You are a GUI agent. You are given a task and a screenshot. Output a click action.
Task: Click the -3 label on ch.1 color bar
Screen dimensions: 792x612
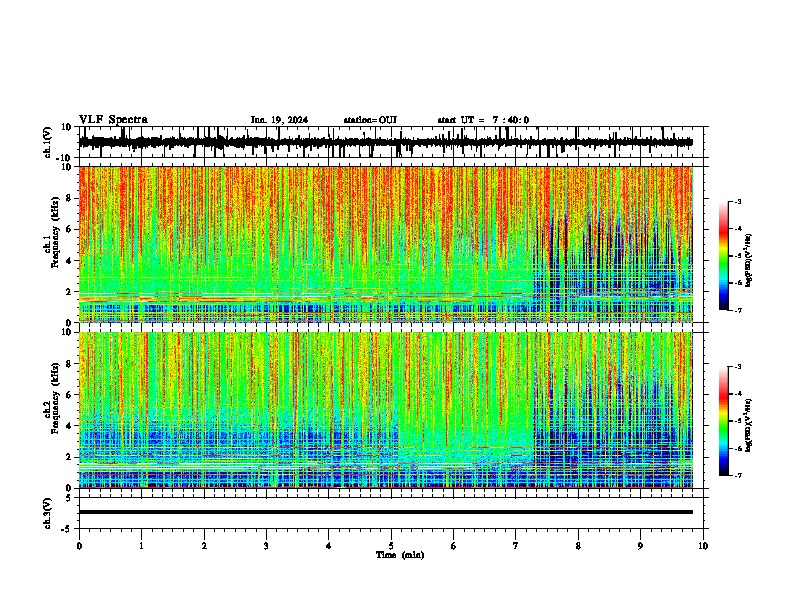point(737,201)
